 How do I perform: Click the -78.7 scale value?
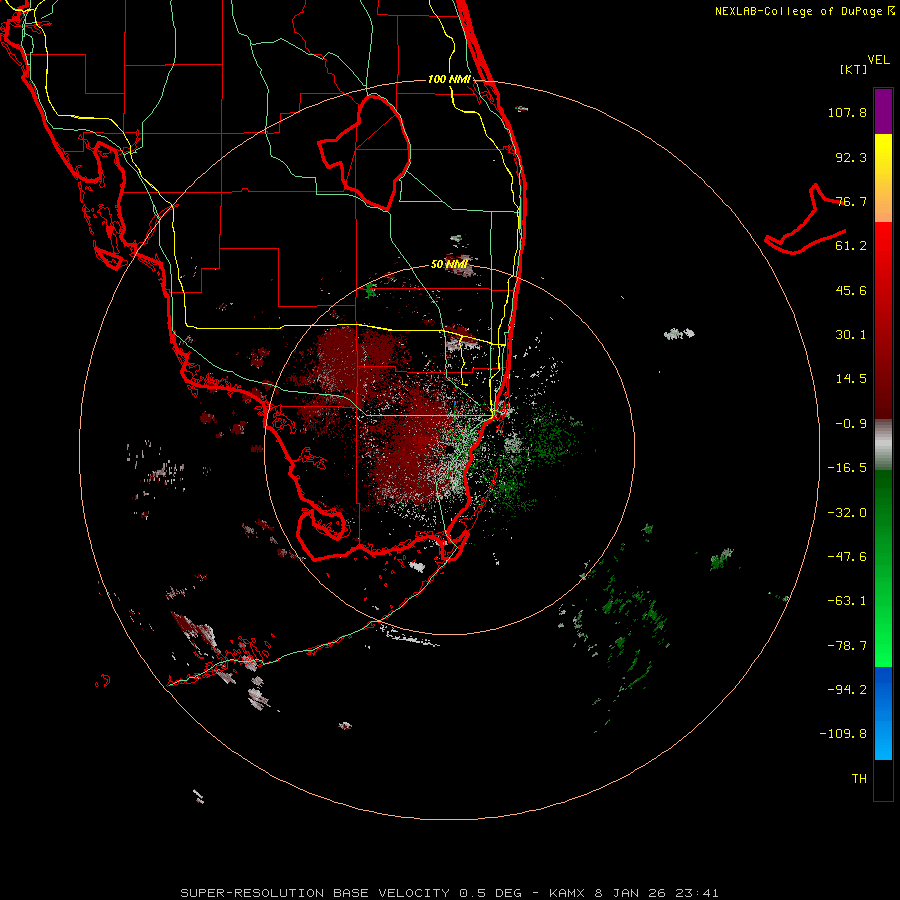[847, 646]
